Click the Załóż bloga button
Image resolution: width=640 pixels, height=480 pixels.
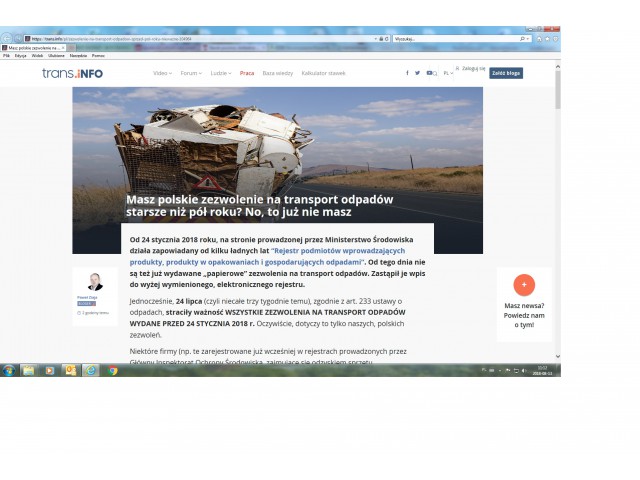pyautogui.click(x=505, y=73)
